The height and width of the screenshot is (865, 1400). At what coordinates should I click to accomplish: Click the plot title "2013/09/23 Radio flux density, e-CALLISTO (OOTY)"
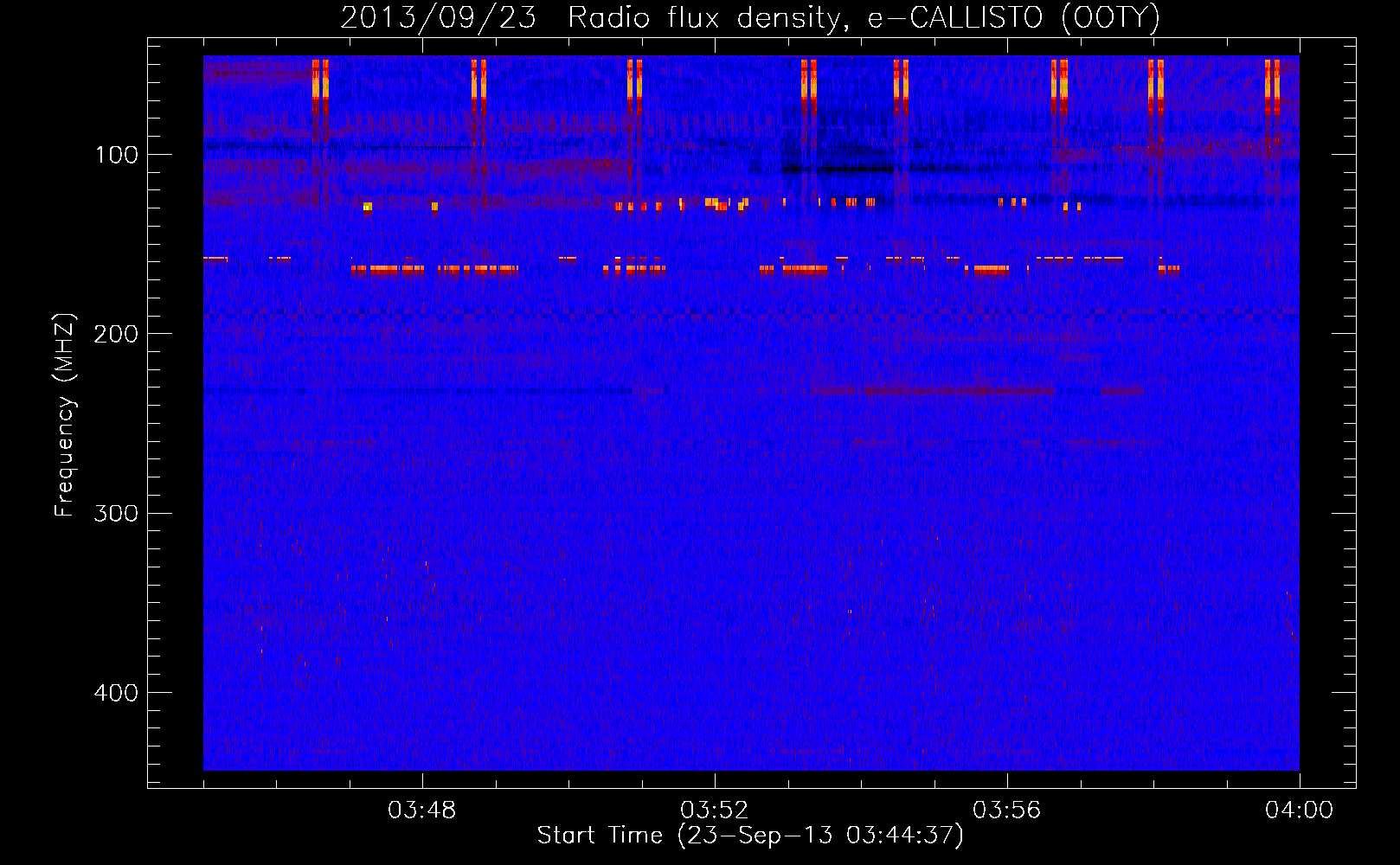click(750, 18)
